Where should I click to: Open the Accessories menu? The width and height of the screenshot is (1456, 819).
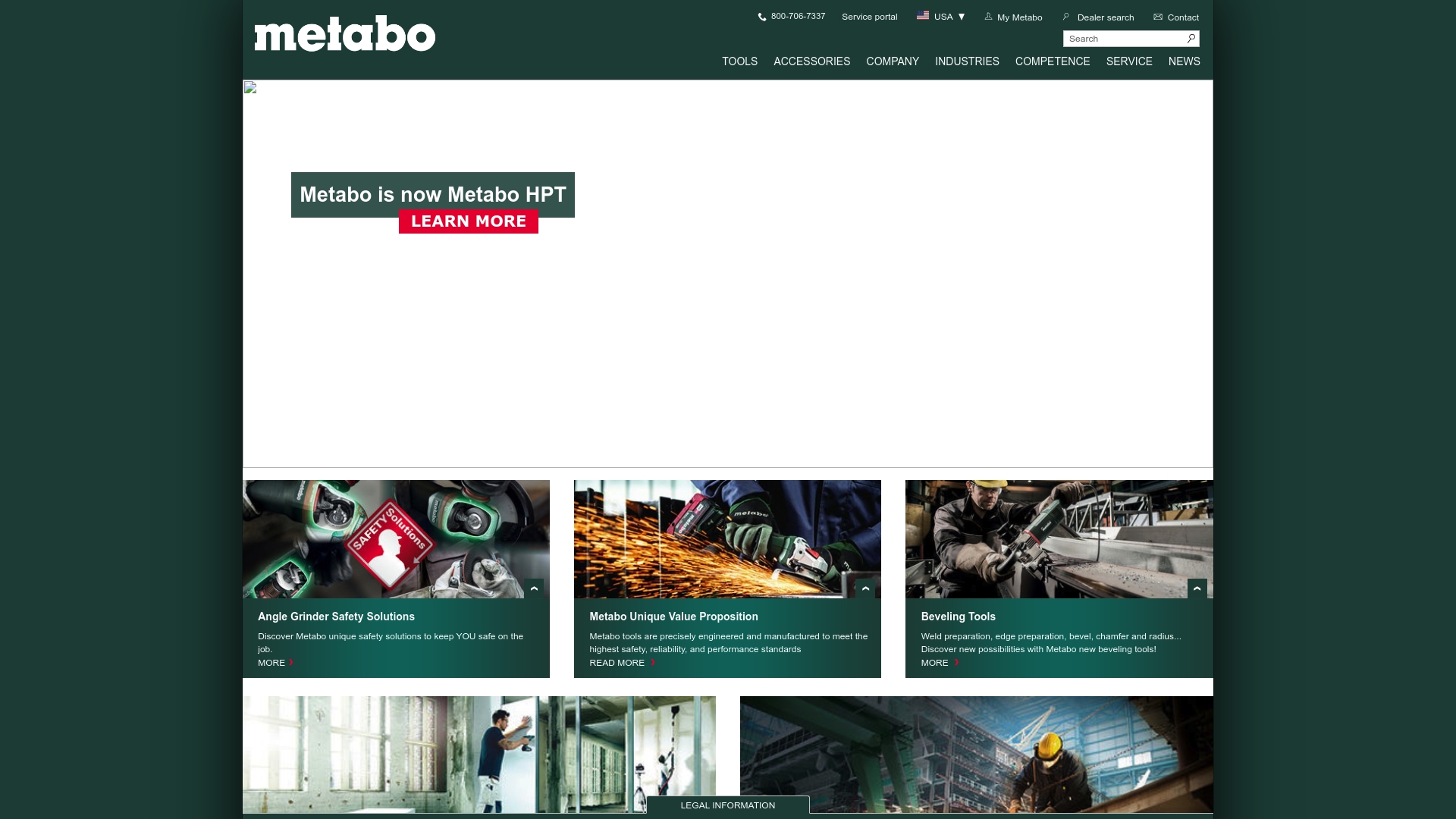click(x=811, y=61)
